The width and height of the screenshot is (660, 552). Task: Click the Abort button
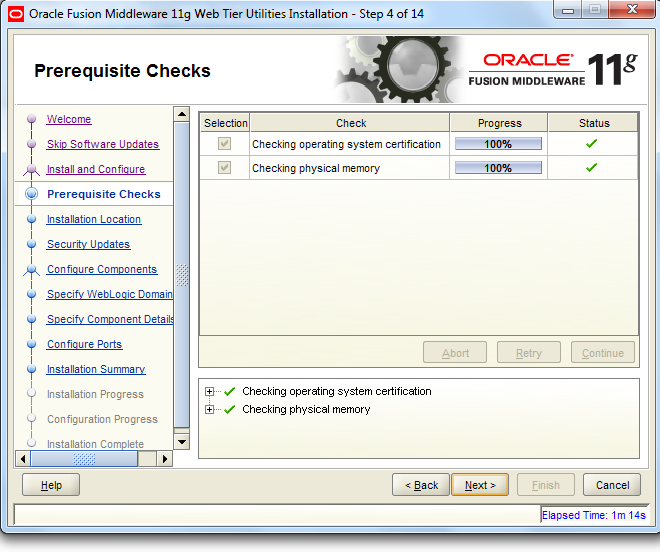click(455, 352)
